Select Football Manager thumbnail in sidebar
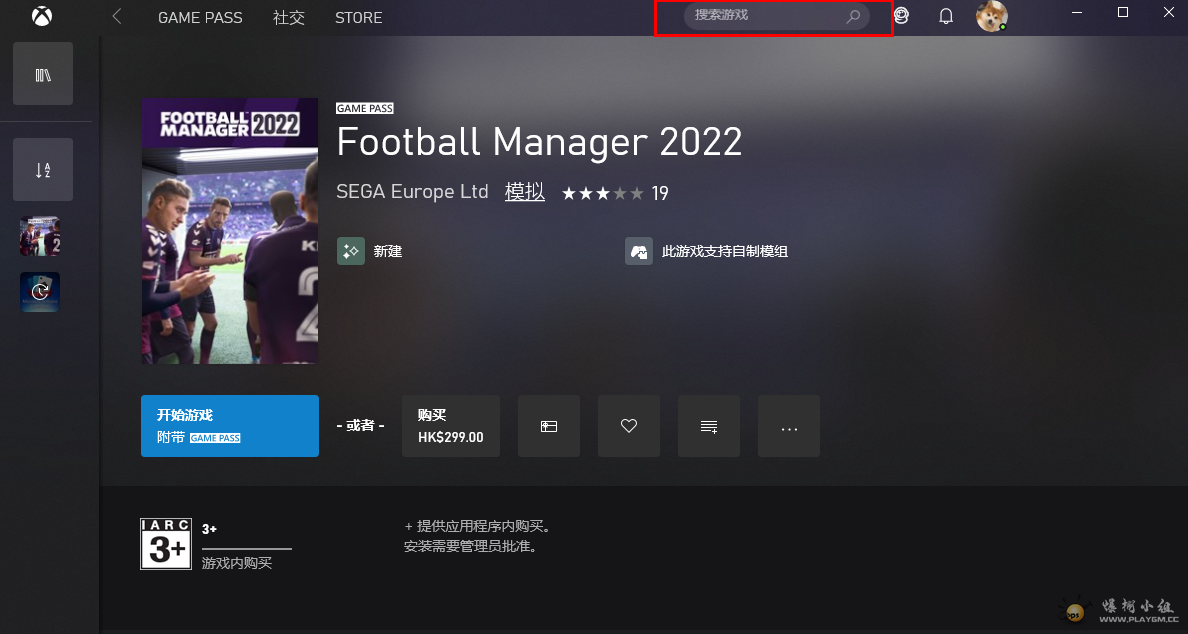The image size is (1188, 634). click(x=39, y=236)
